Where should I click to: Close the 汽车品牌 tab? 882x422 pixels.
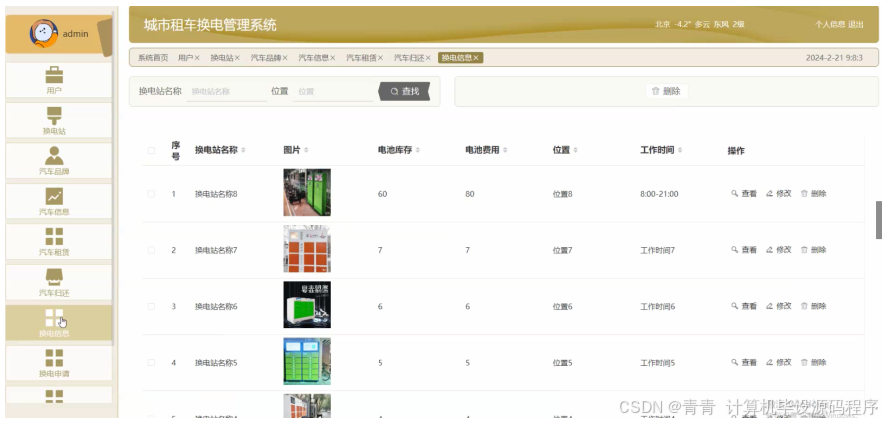[x=285, y=58]
